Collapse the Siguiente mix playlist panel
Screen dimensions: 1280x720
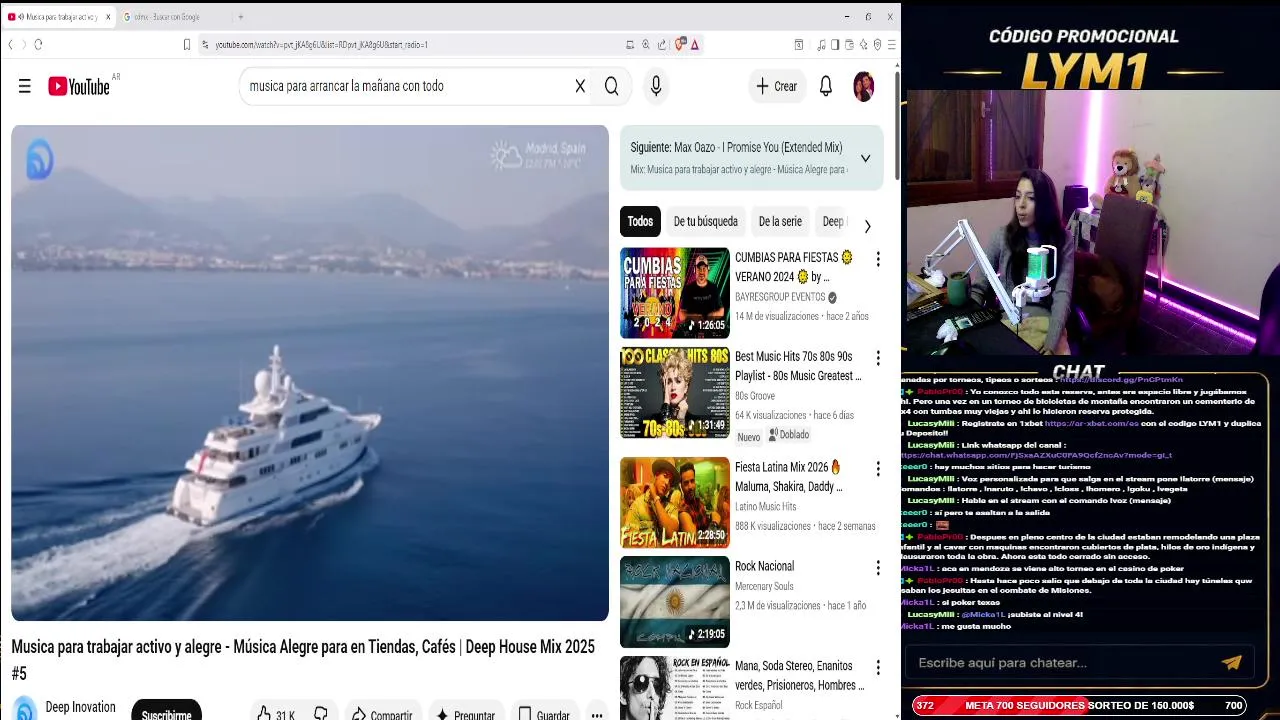point(865,158)
